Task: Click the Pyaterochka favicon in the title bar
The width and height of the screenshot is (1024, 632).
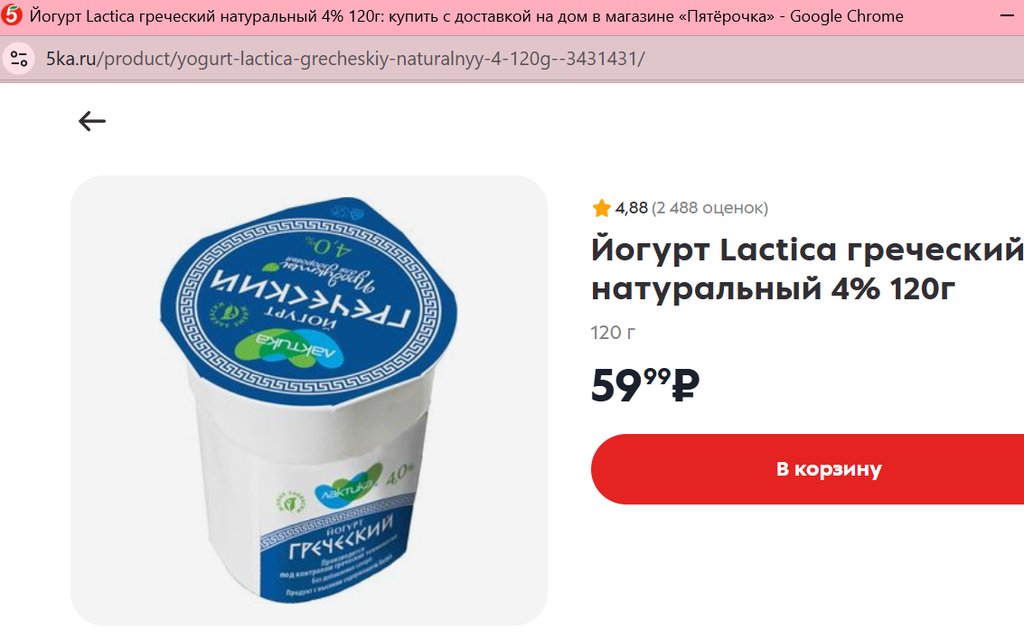Action: point(12,16)
